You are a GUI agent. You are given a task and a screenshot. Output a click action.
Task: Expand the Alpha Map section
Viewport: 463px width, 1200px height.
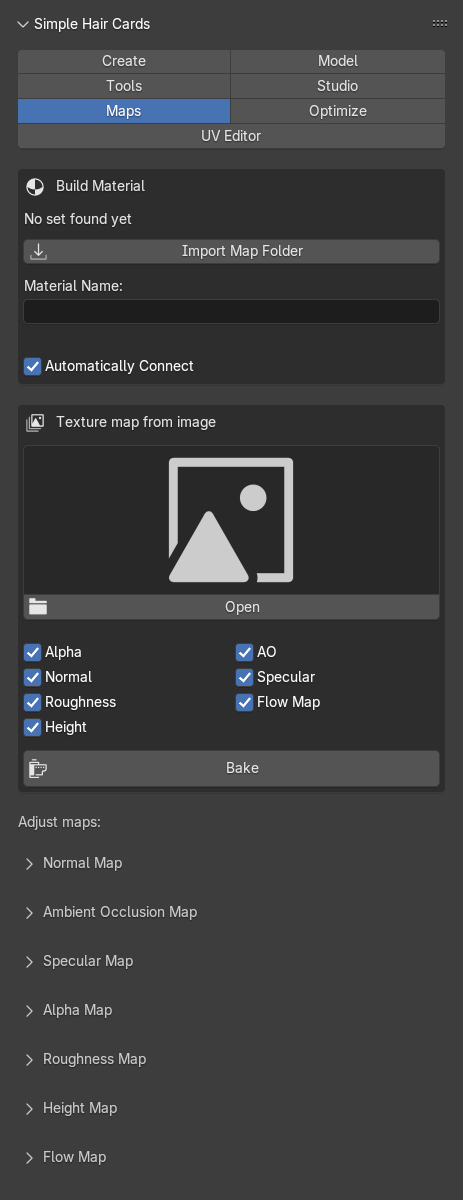[x=30, y=1010]
